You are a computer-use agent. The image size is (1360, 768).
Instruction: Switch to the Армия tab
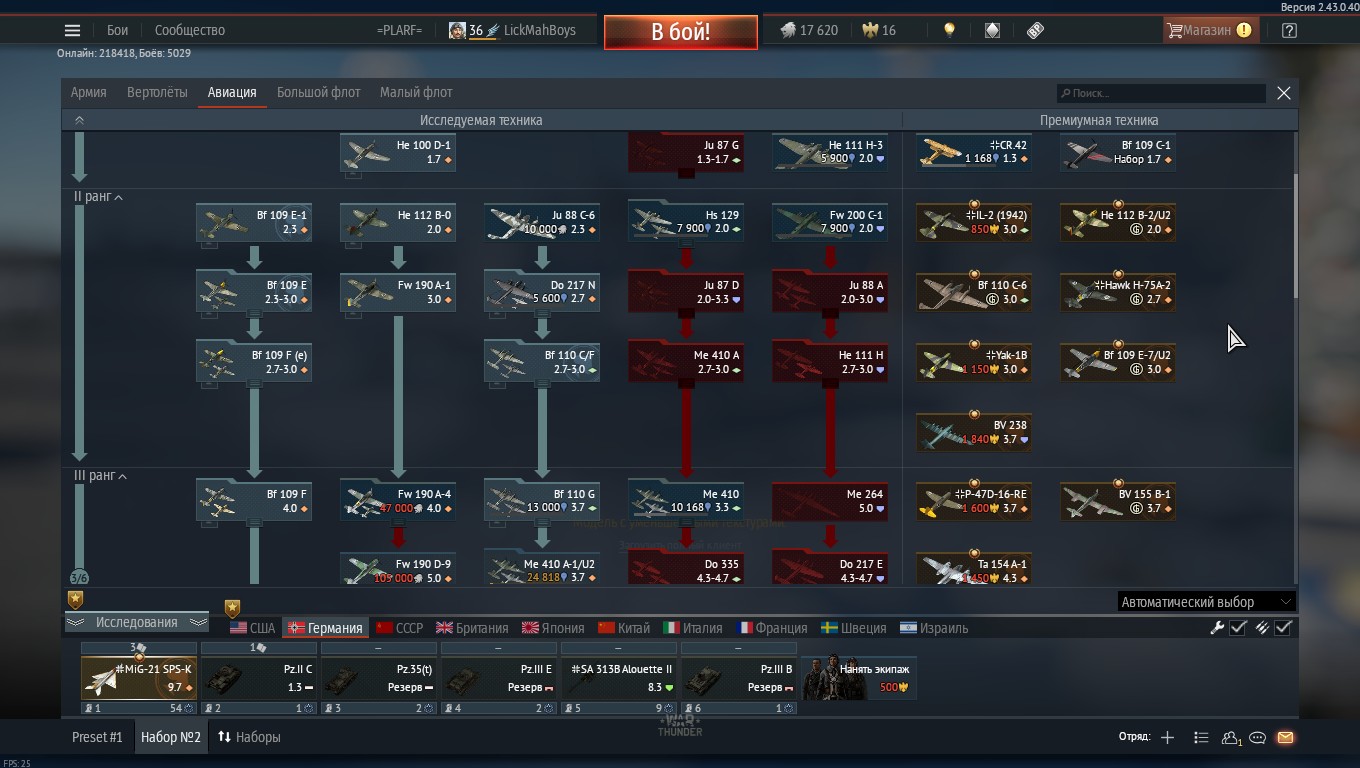(x=89, y=92)
